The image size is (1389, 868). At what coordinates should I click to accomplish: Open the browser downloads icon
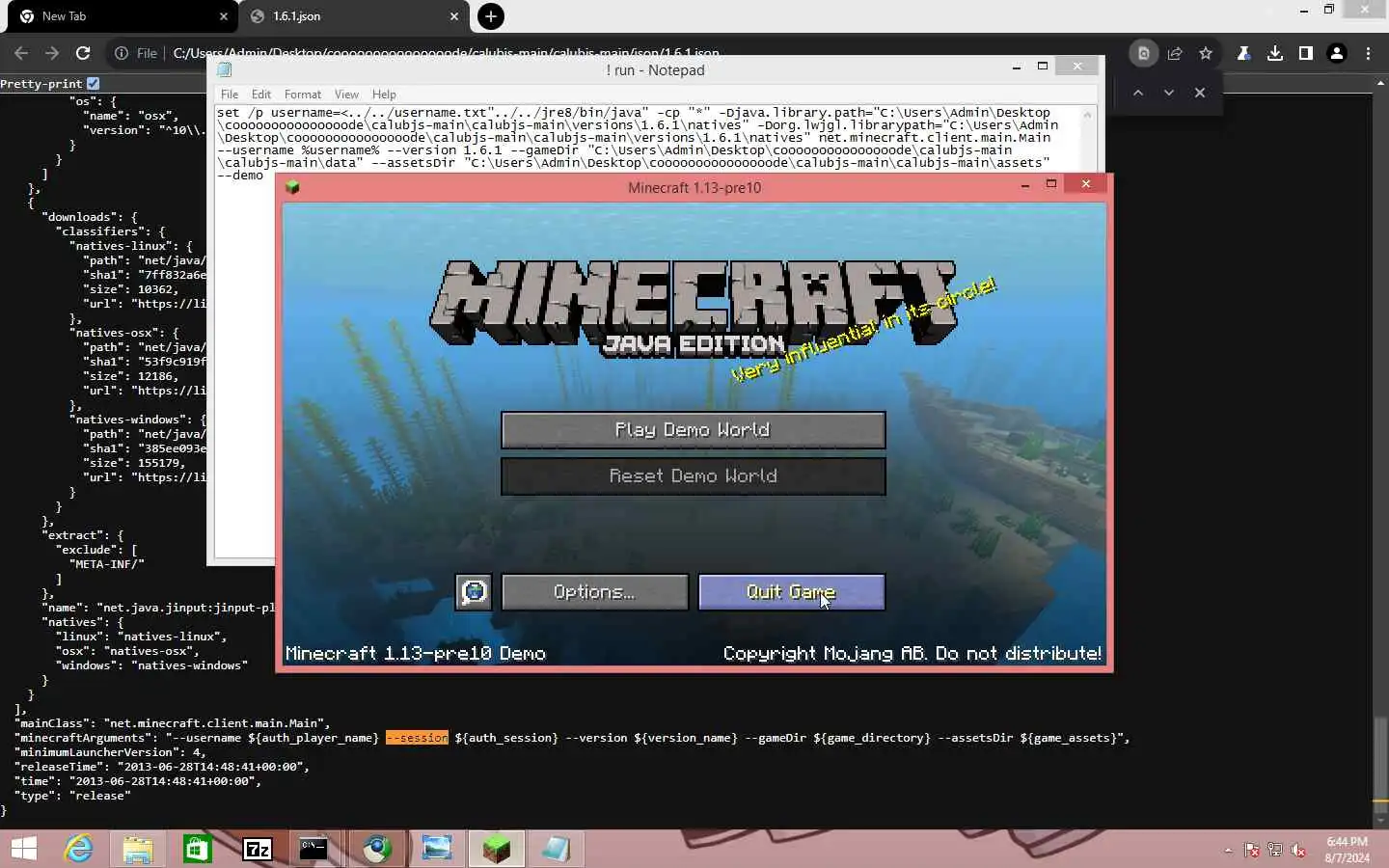pos(1275,54)
